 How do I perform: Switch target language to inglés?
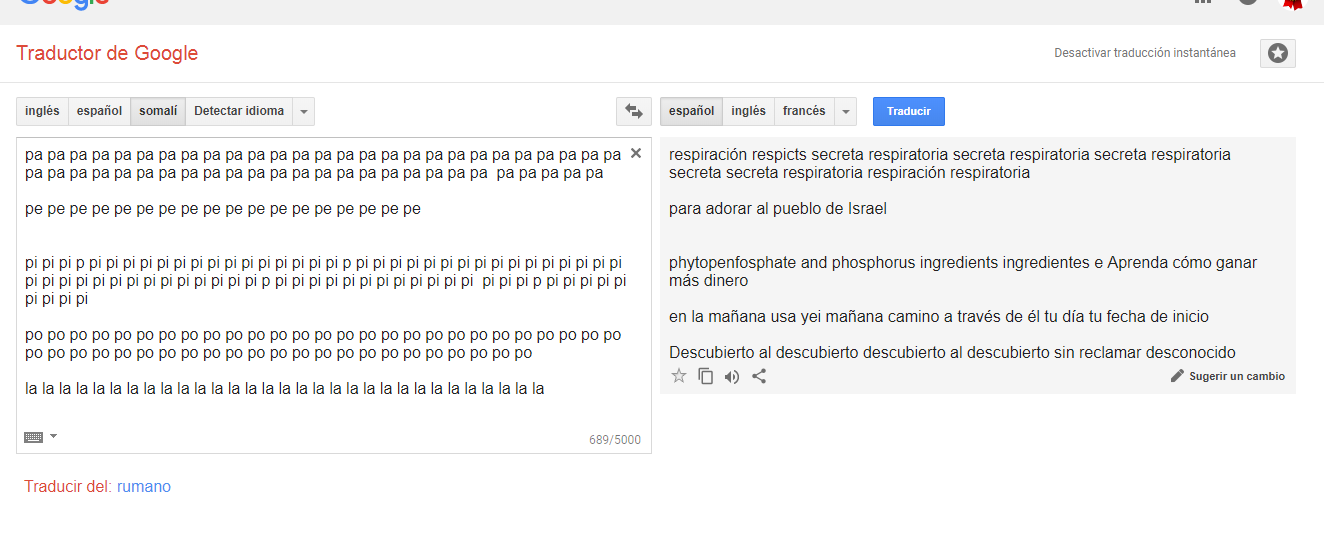(748, 111)
